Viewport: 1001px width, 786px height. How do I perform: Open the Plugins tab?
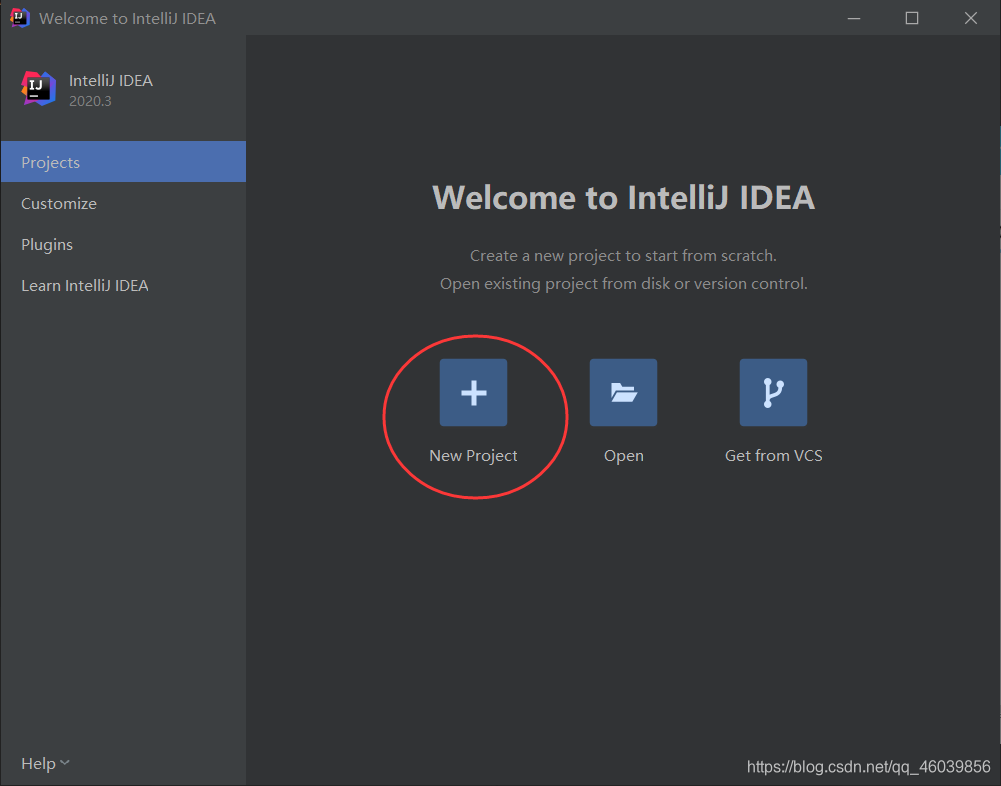123,244
